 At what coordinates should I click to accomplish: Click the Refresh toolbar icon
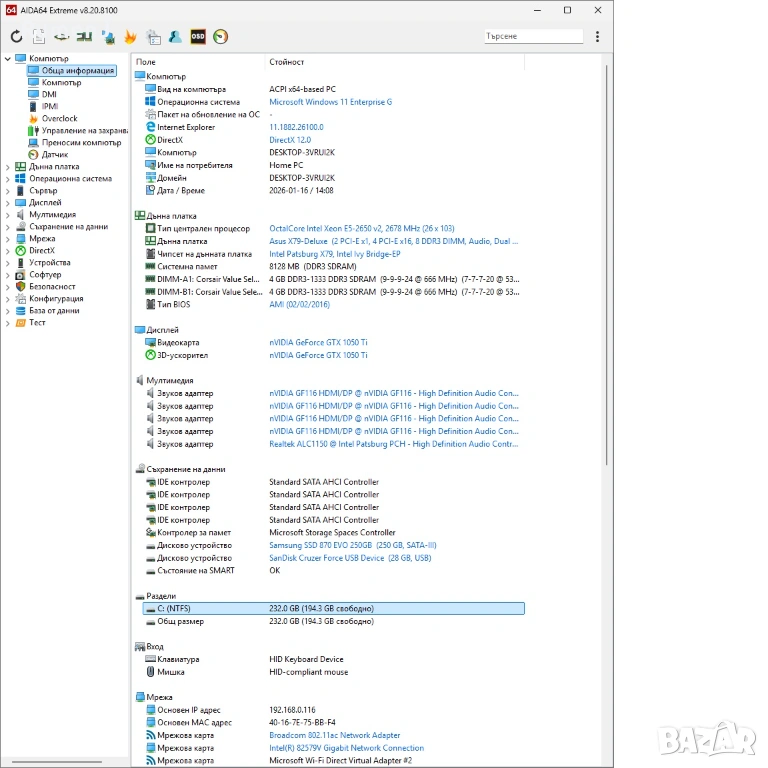(16, 37)
